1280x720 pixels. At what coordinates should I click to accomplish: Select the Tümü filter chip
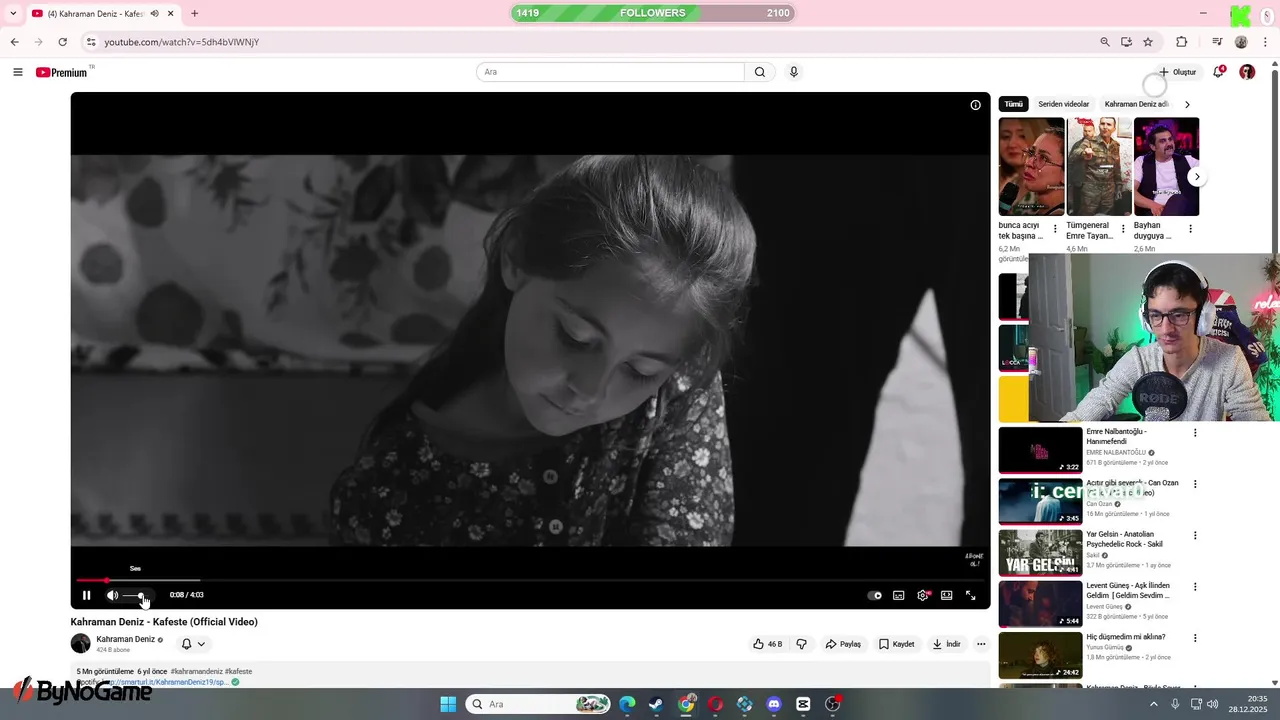1013,104
